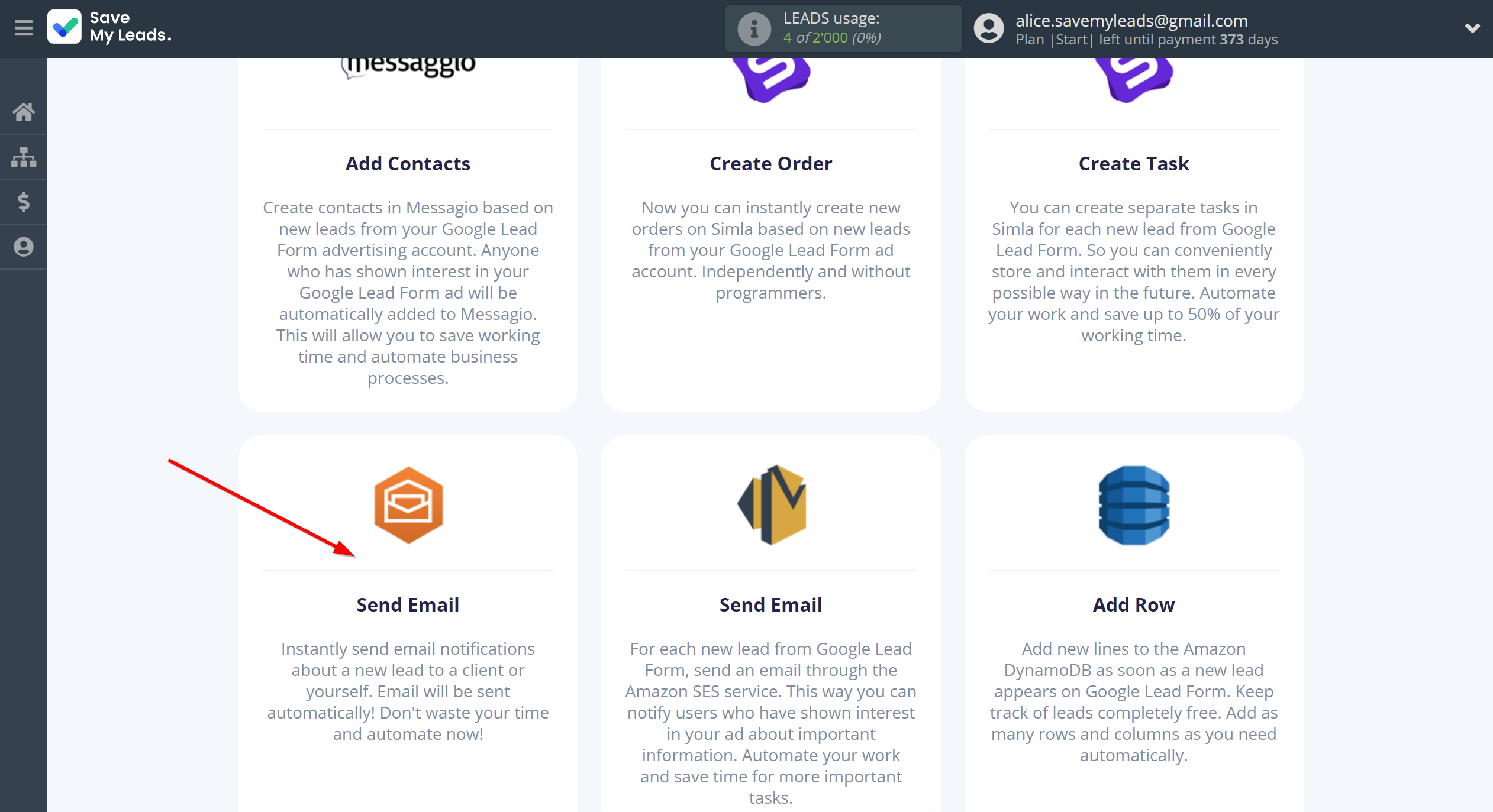Select the 'Instantly send email notifications' description
1493x812 pixels.
pos(408,691)
